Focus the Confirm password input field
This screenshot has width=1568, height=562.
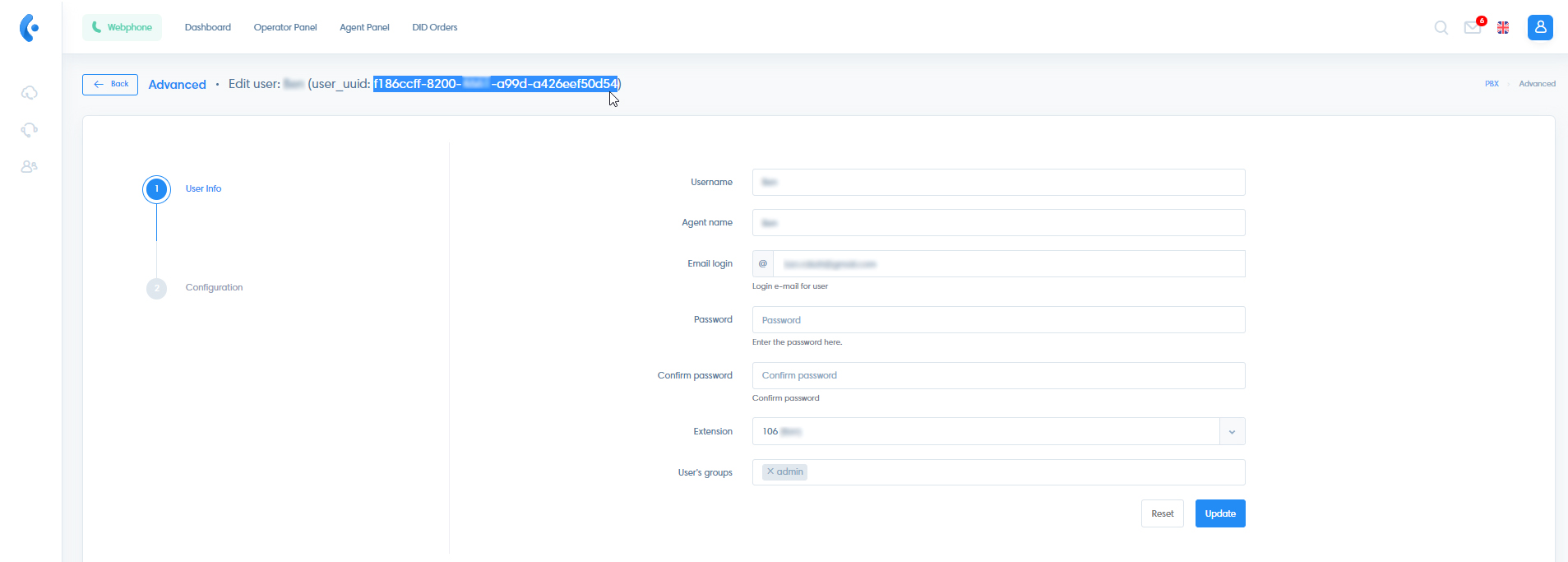(998, 376)
